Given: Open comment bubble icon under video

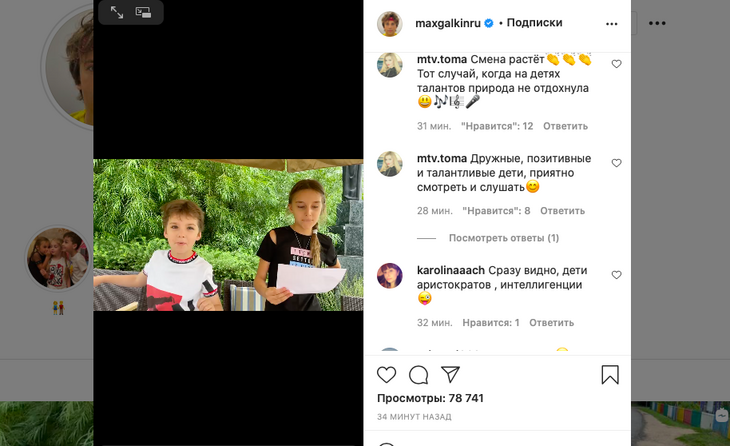Looking at the screenshot, I should [x=419, y=375].
